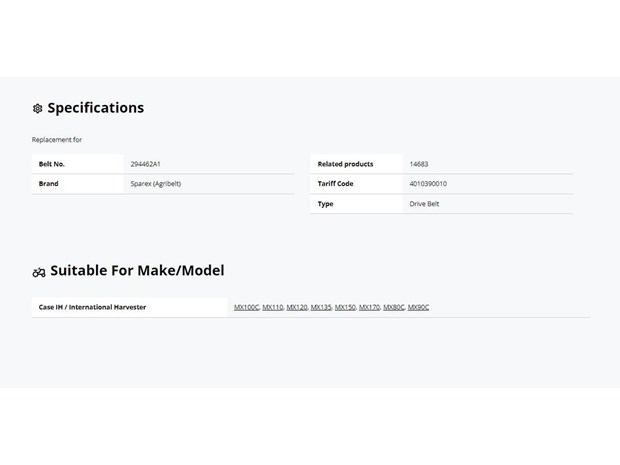The height and width of the screenshot is (465, 620).
Task: Open the MX110 model link
Action: [x=273, y=307]
